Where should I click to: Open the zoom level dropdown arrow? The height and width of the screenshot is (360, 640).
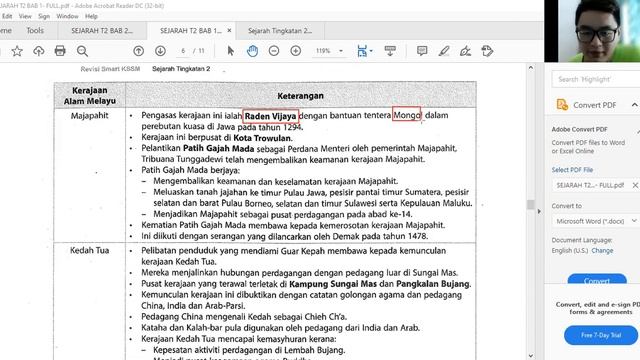(x=341, y=51)
